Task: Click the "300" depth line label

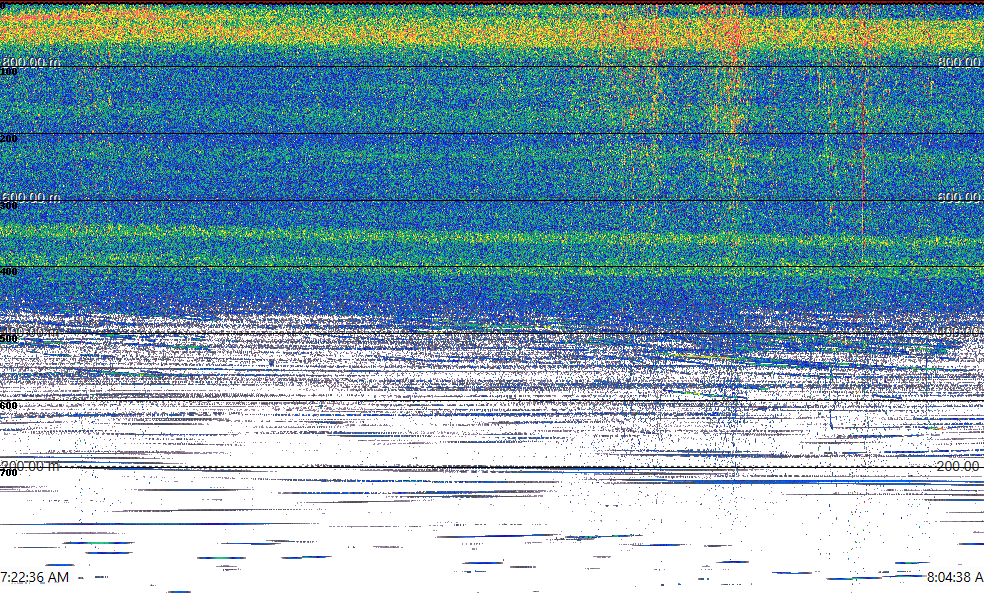Action: pyautogui.click(x=9, y=206)
